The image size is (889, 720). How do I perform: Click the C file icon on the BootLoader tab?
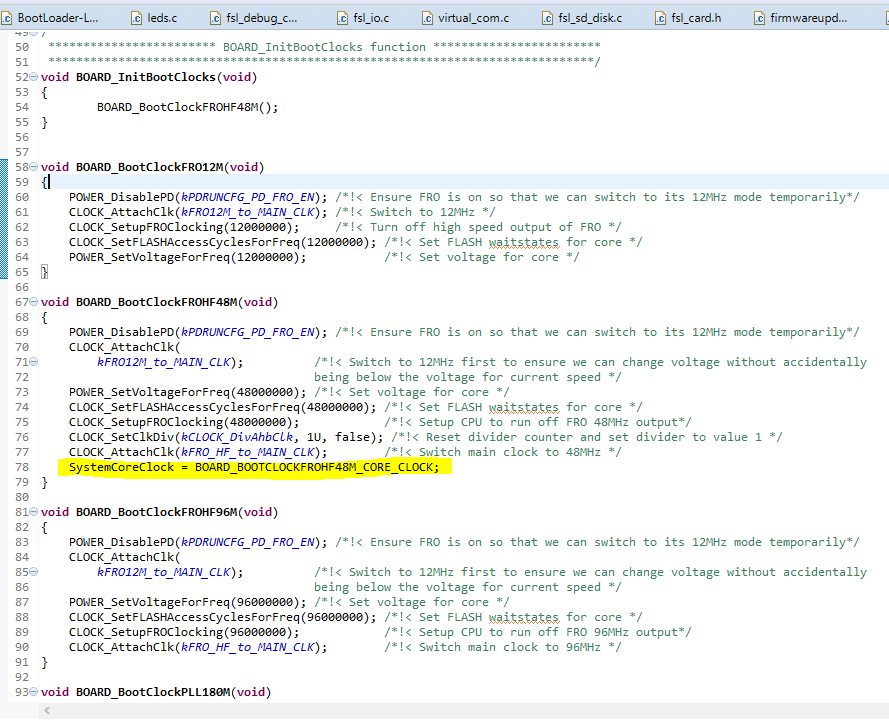(x=8, y=17)
